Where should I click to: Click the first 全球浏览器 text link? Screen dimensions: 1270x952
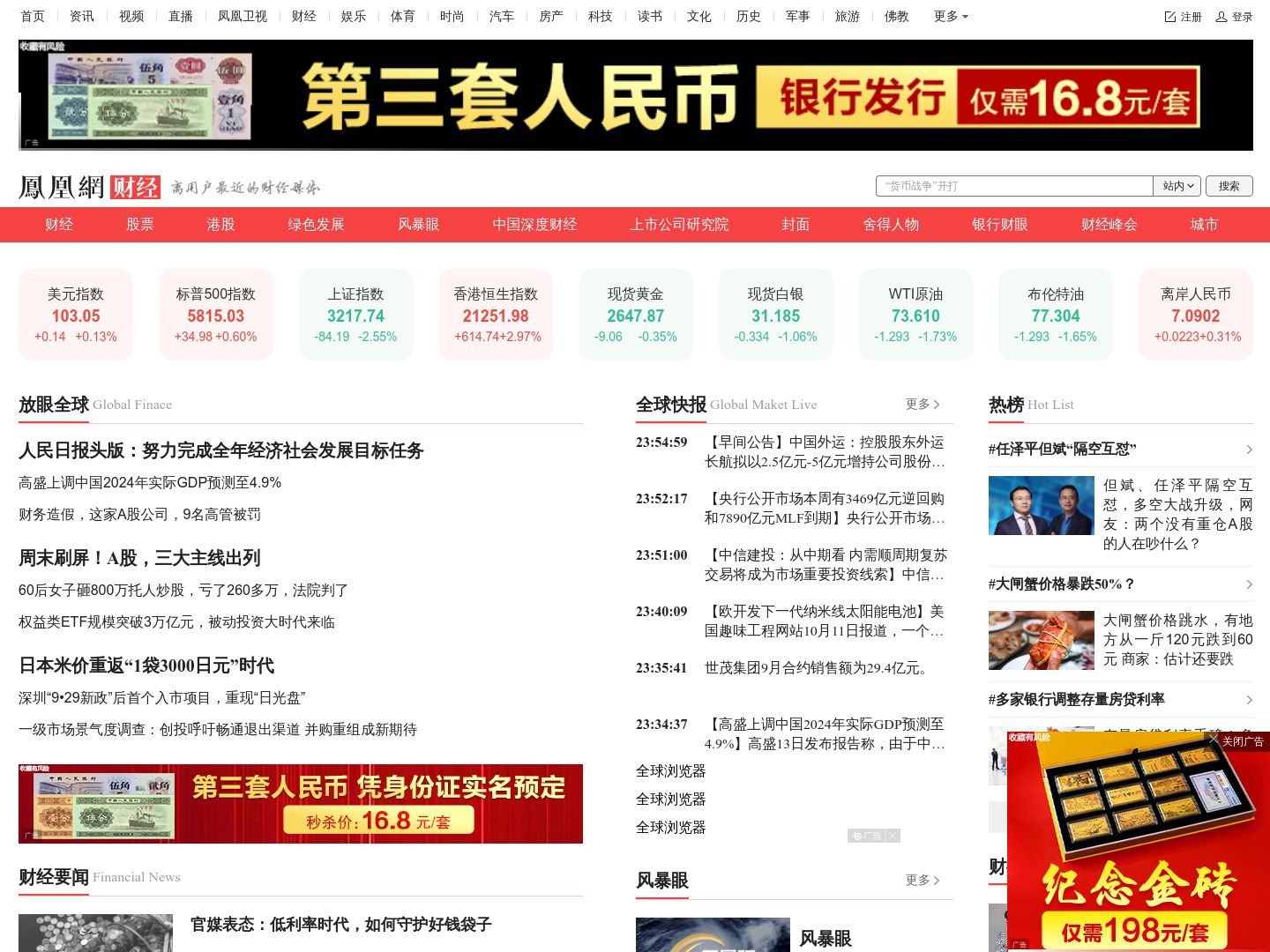[x=671, y=771]
